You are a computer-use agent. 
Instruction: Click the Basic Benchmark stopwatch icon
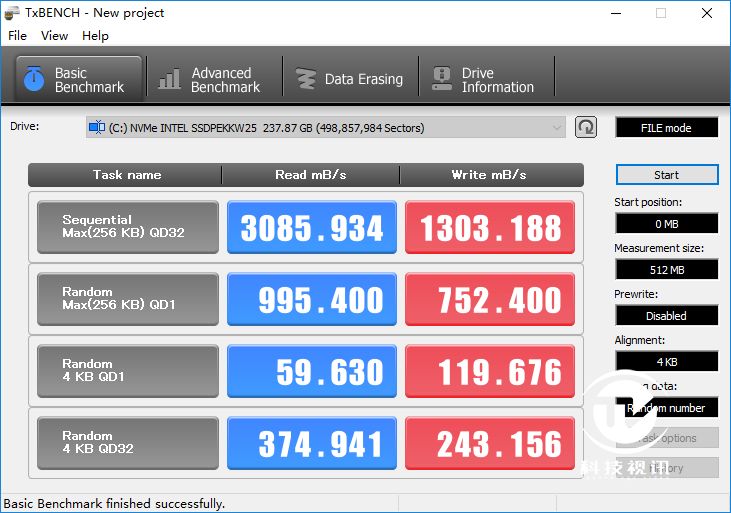point(34,79)
